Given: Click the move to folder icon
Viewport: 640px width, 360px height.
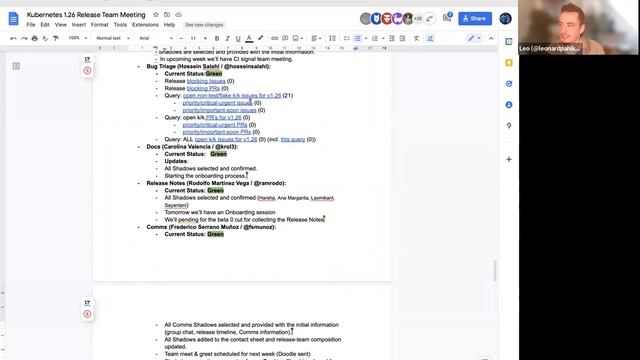Looking at the screenshot, I should (x=167, y=15).
